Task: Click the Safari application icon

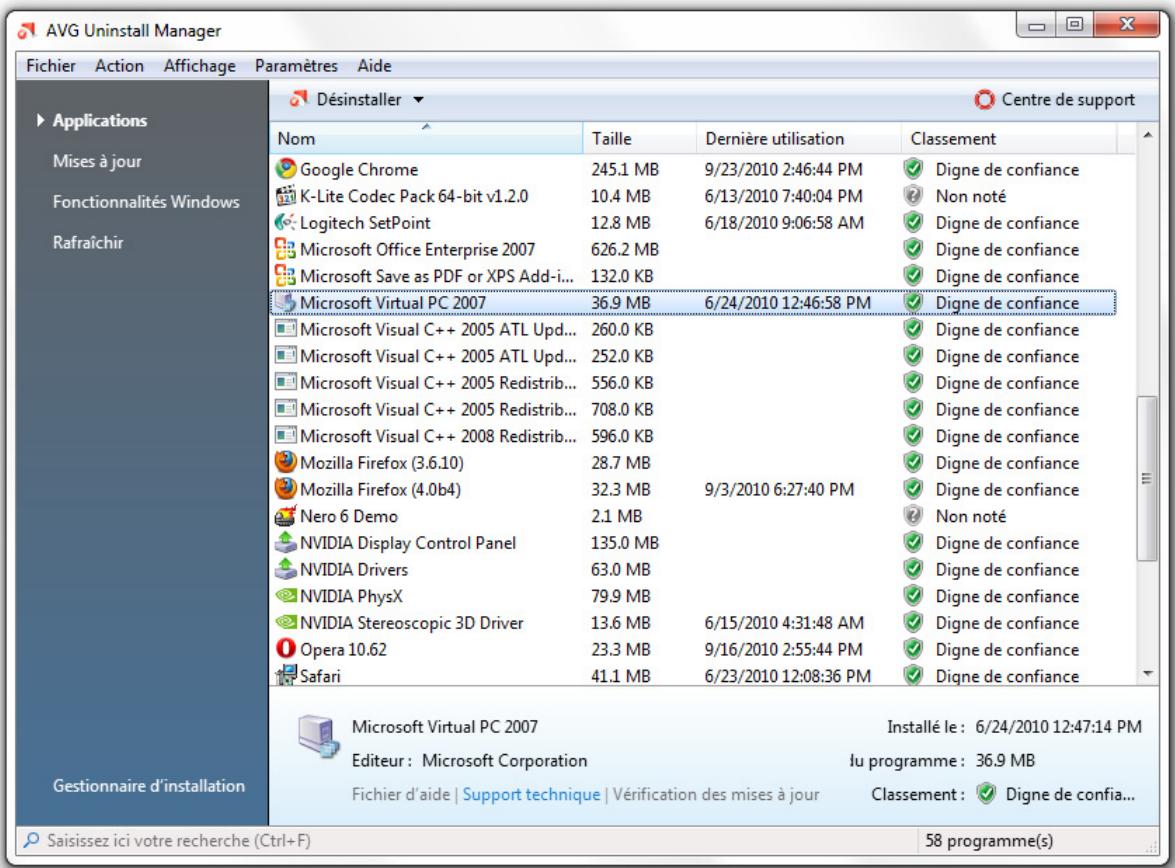Action: click(x=286, y=675)
